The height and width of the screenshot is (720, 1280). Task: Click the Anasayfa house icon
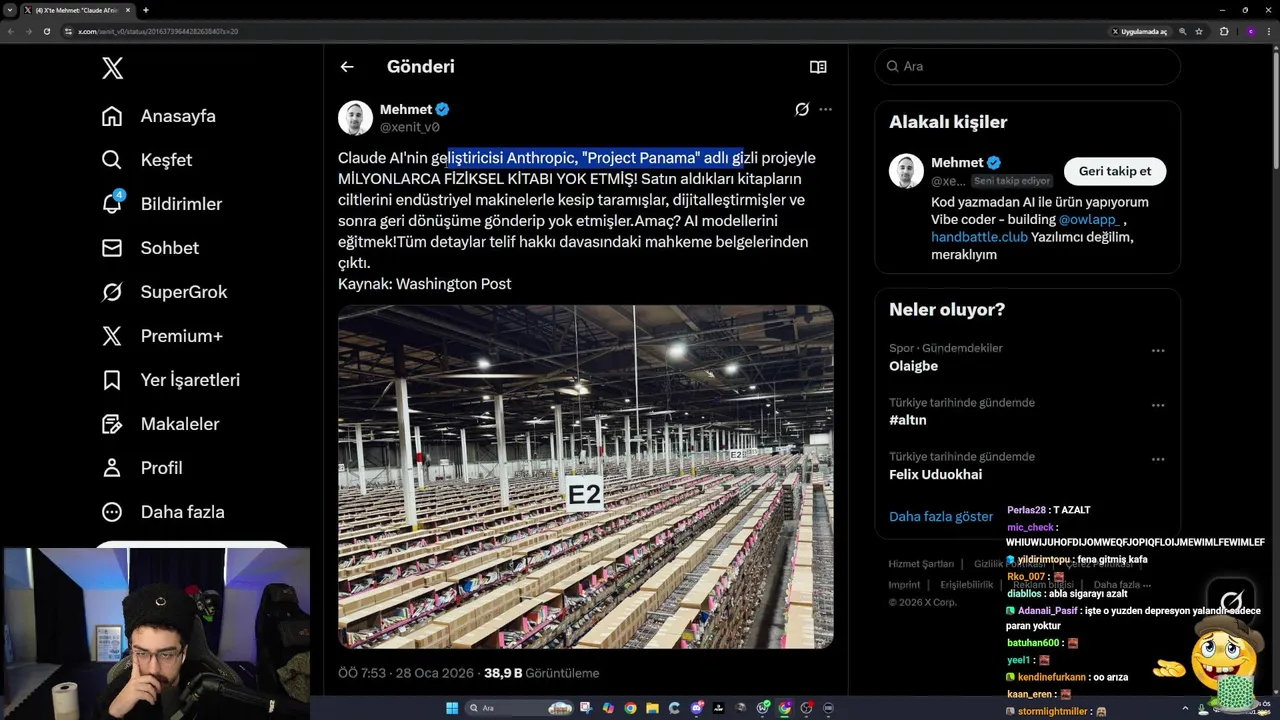point(112,116)
